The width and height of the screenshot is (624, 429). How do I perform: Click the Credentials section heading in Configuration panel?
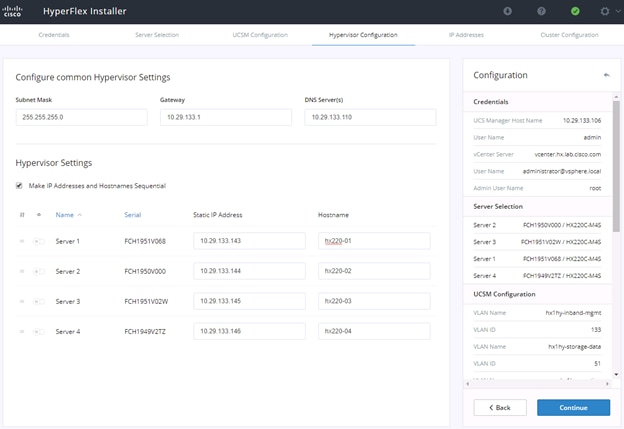pos(491,102)
